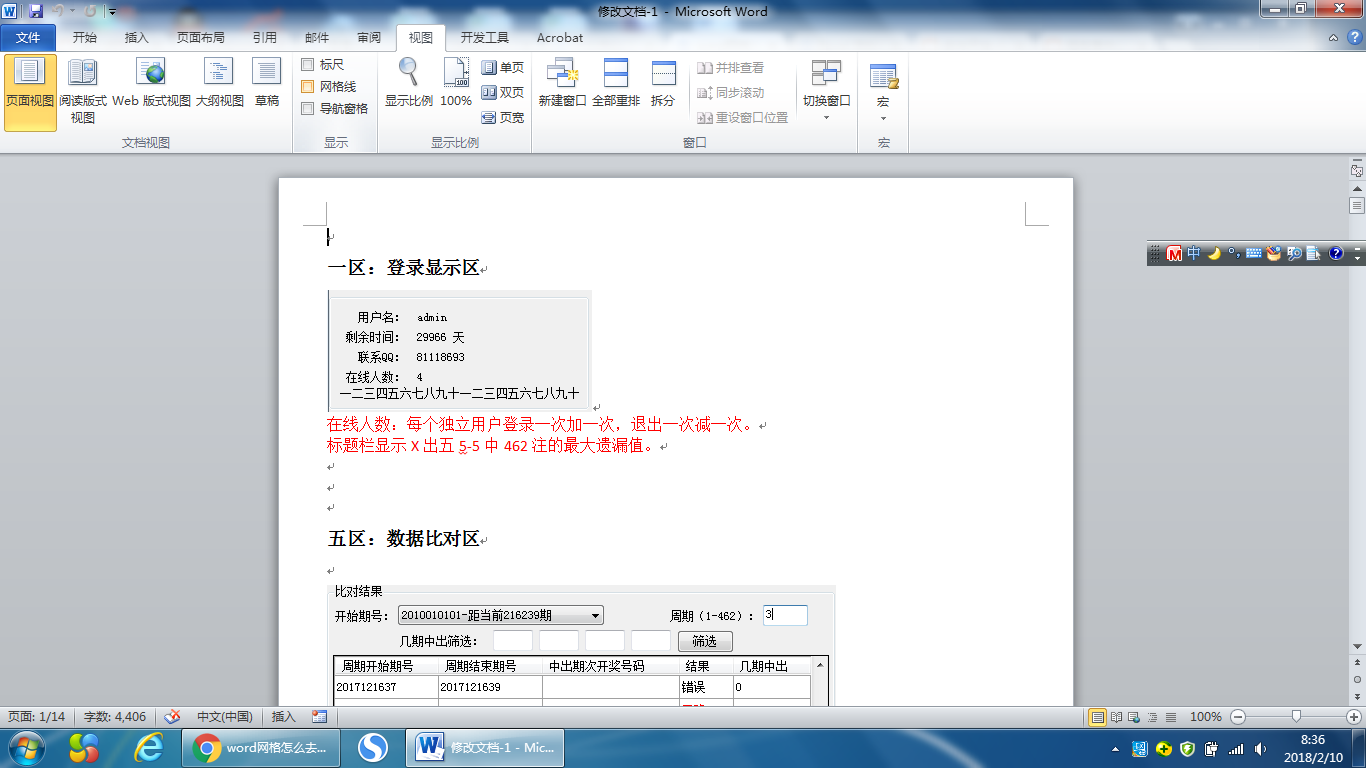1366x768 pixels.
Task: Click 中文(中国) language indicator
Action: point(225,716)
